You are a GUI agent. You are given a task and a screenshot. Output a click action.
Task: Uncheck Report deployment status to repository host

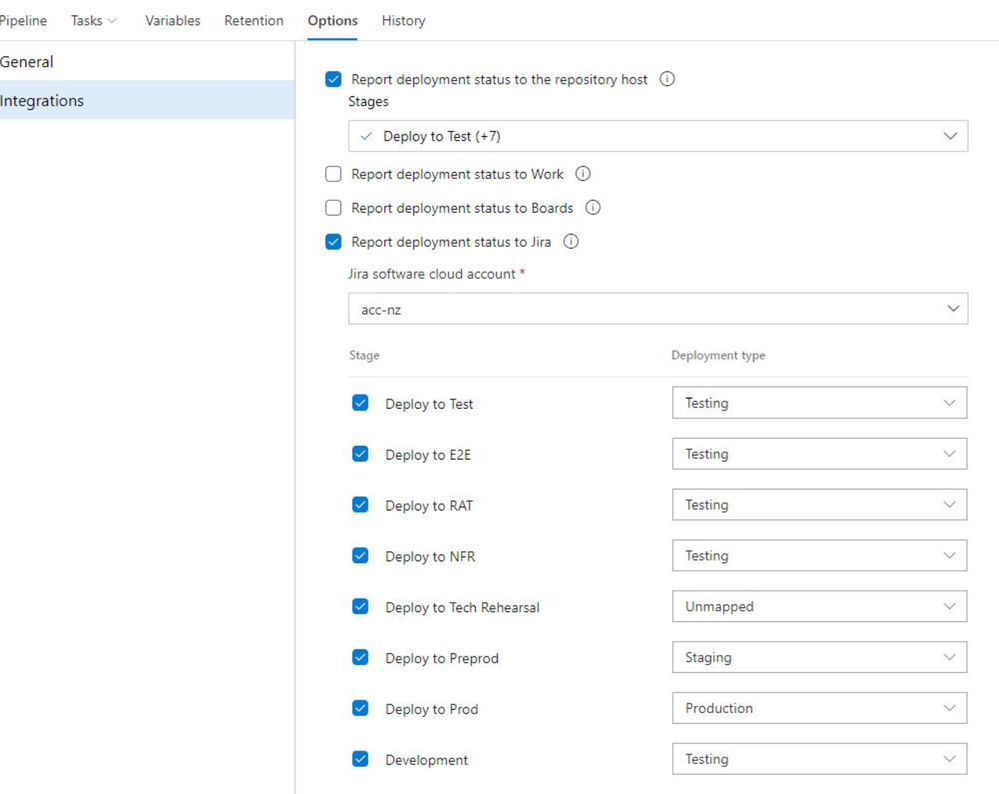pos(334,79)
